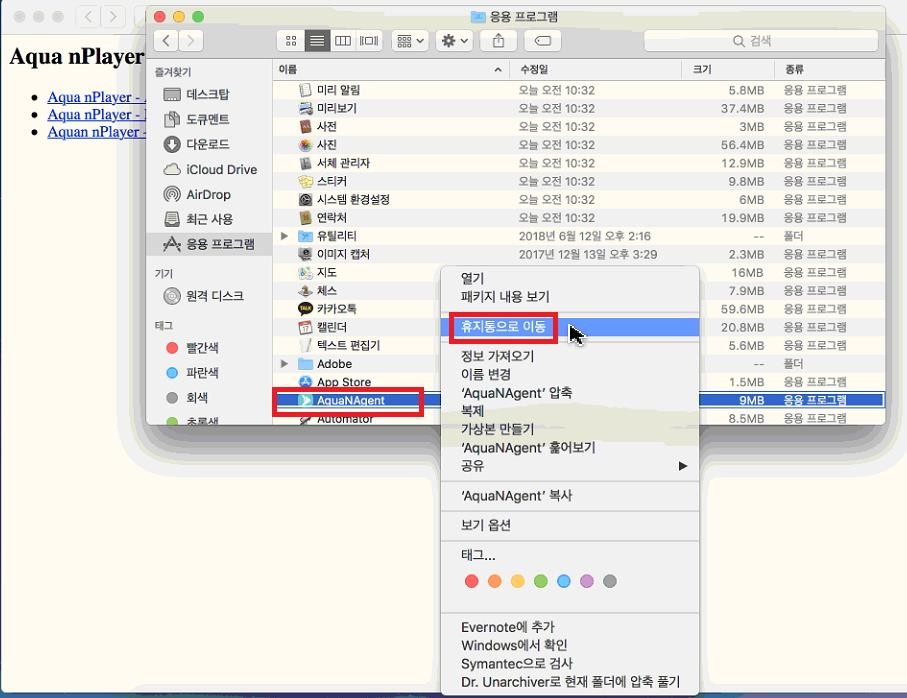Choose 'AquaNAgent' 압축 from context menu
907x698 pixels.
point(570,393)
